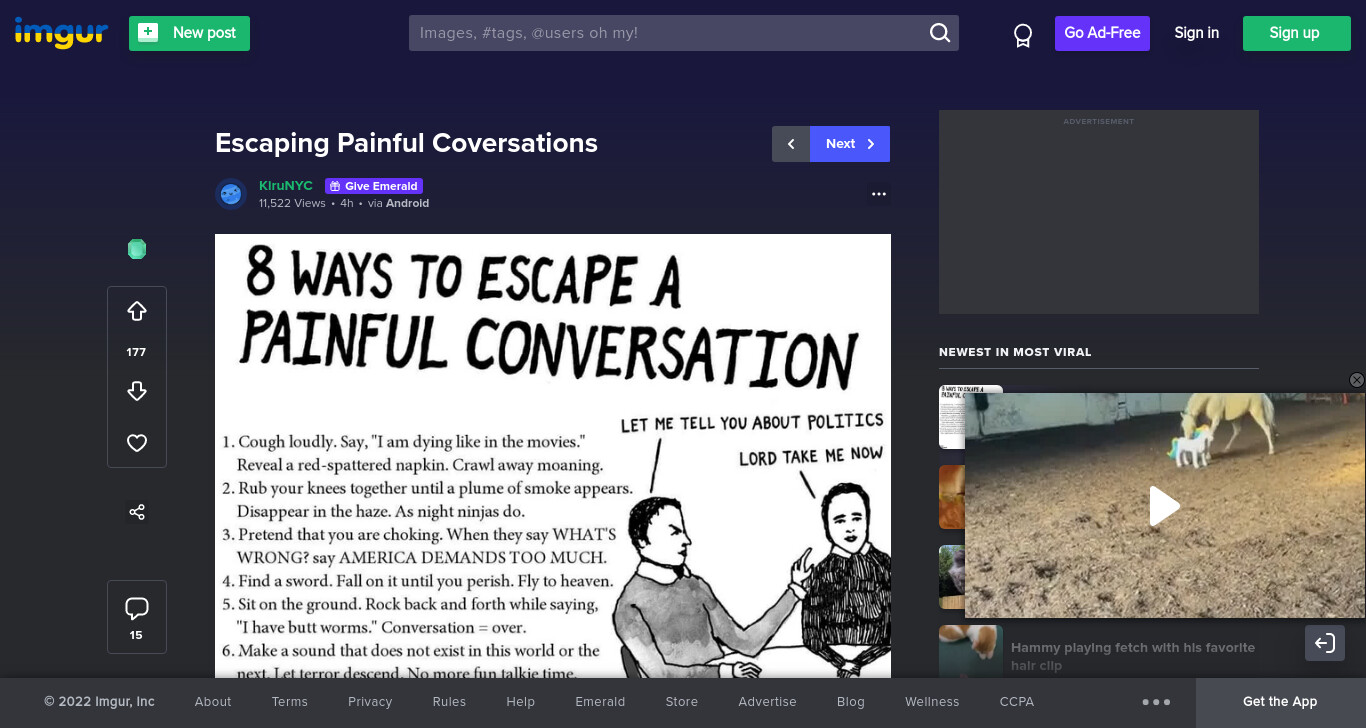The width and height of the screenshot is (1366, 728).
Task: Open Rules in the footer
Action: [449, 702]
